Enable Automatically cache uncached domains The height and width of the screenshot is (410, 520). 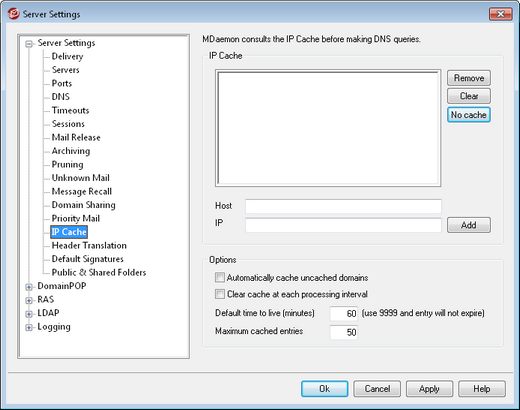pos(220,277)
